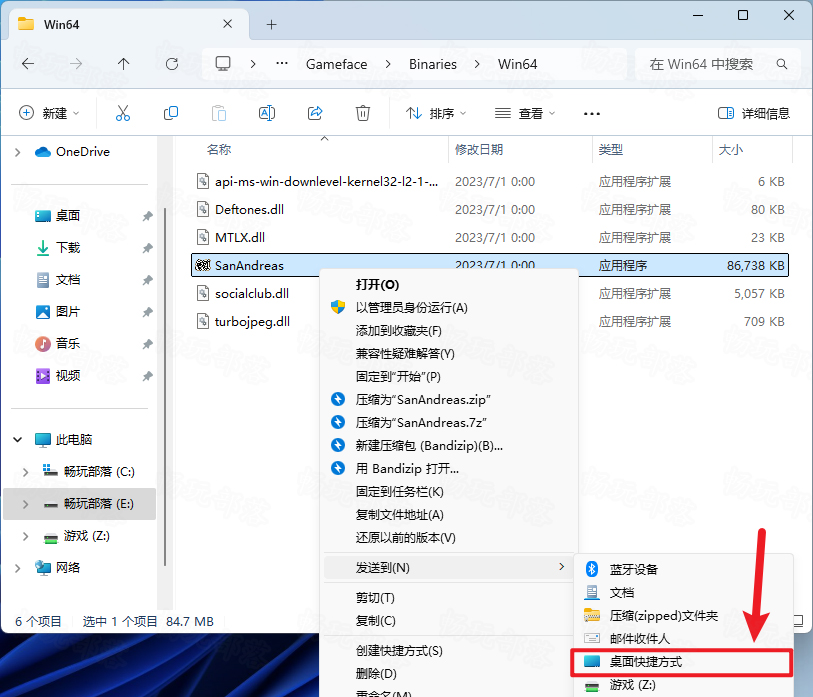Viewport: 813px width, 697px height.
Task: Click the Share icon in toolbar
Action: click(315, 113)
